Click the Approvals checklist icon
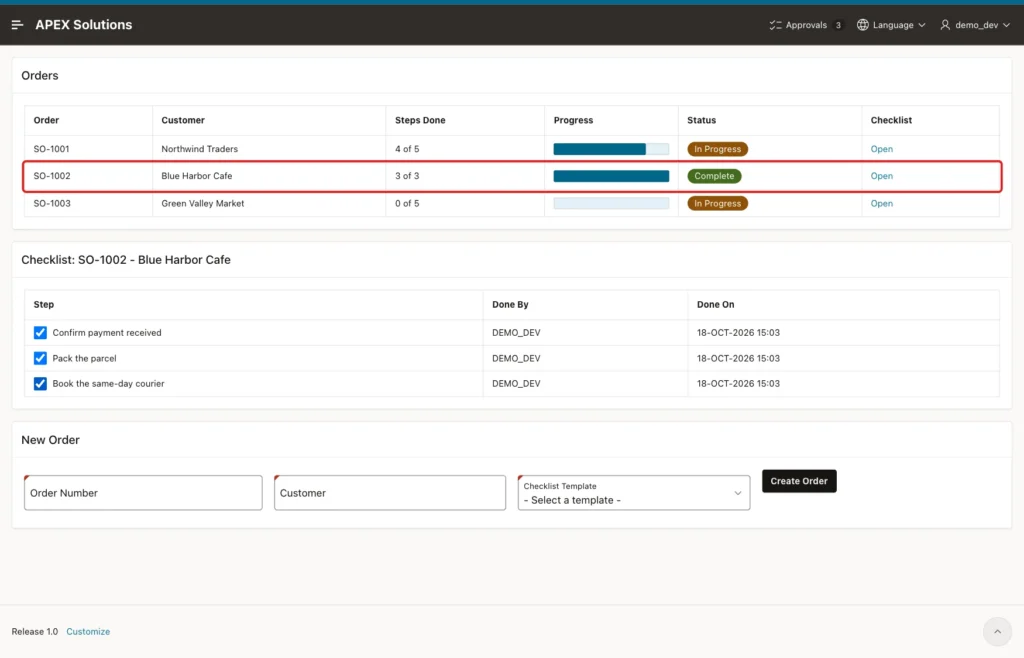Viewport: 1024px width, 658px height. point(775,25)
